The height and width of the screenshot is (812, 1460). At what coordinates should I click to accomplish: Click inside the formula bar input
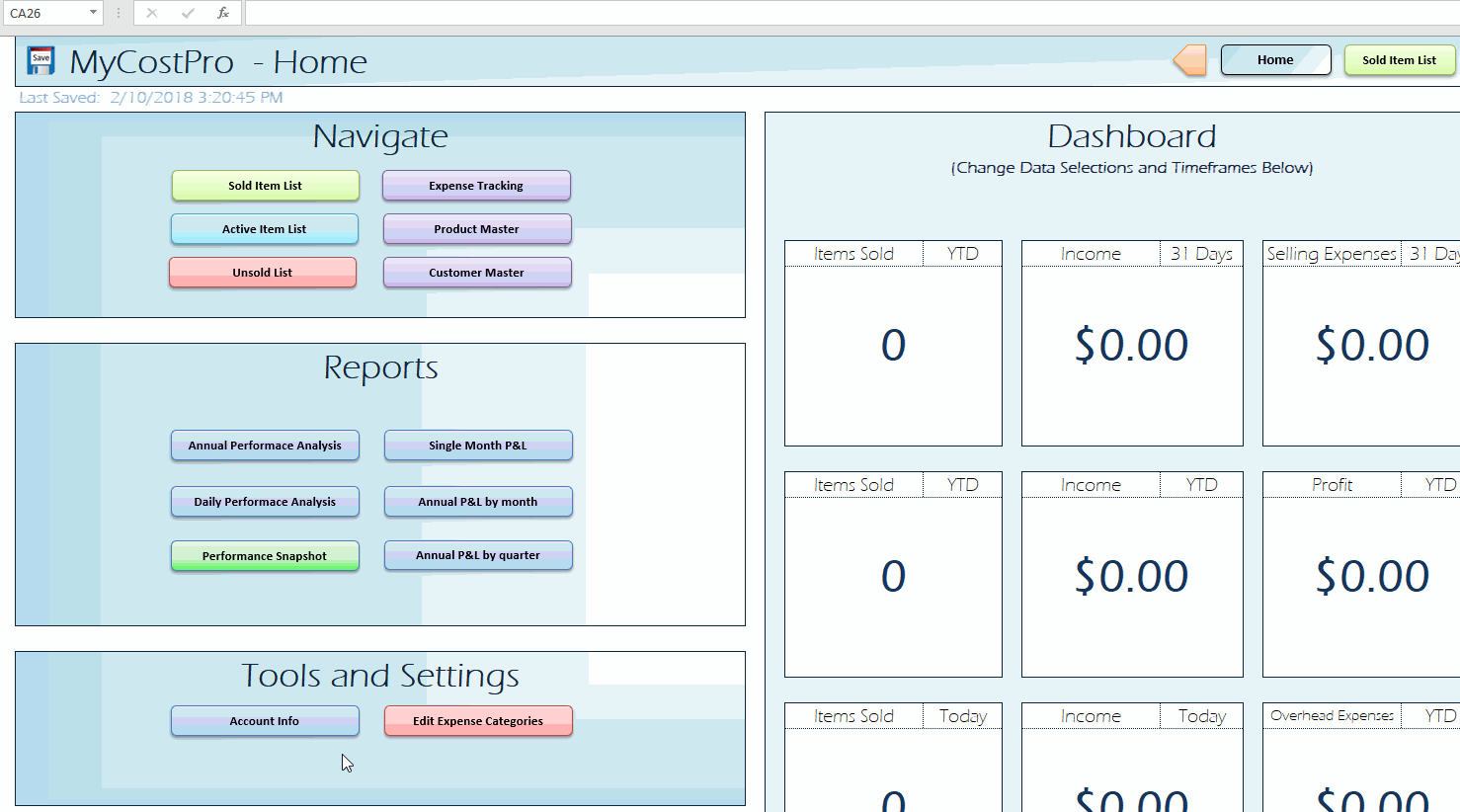(x=852, y=13)
